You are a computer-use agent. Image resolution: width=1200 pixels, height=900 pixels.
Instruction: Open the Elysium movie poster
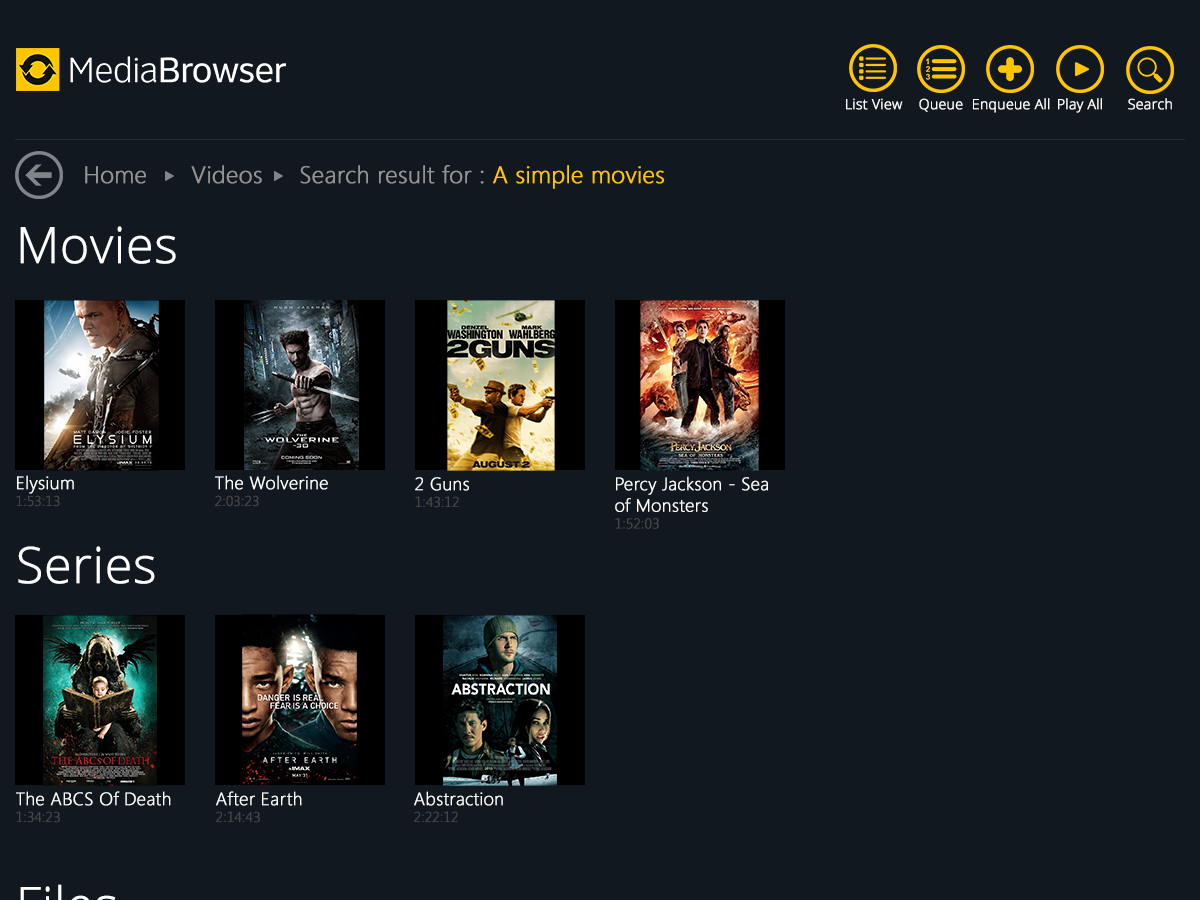[100, 385]
